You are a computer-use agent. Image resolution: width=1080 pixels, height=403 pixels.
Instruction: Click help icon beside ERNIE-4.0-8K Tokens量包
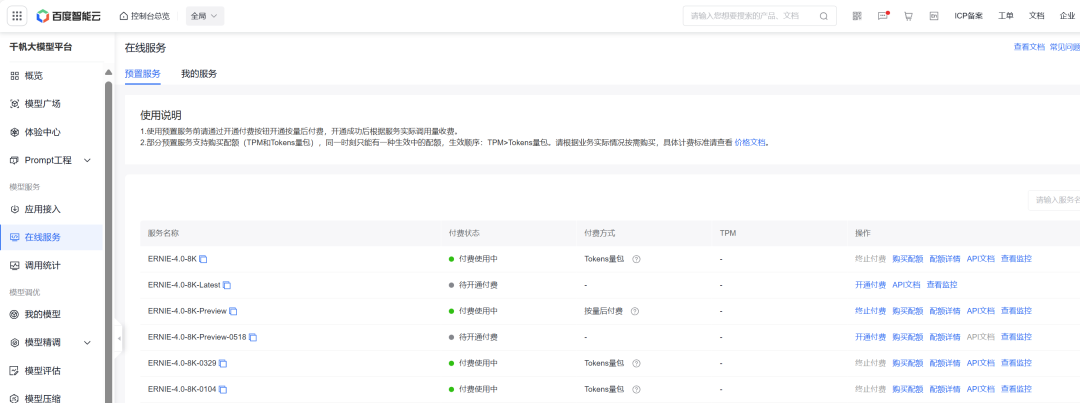pyautogui.click(x=636, y=259)
